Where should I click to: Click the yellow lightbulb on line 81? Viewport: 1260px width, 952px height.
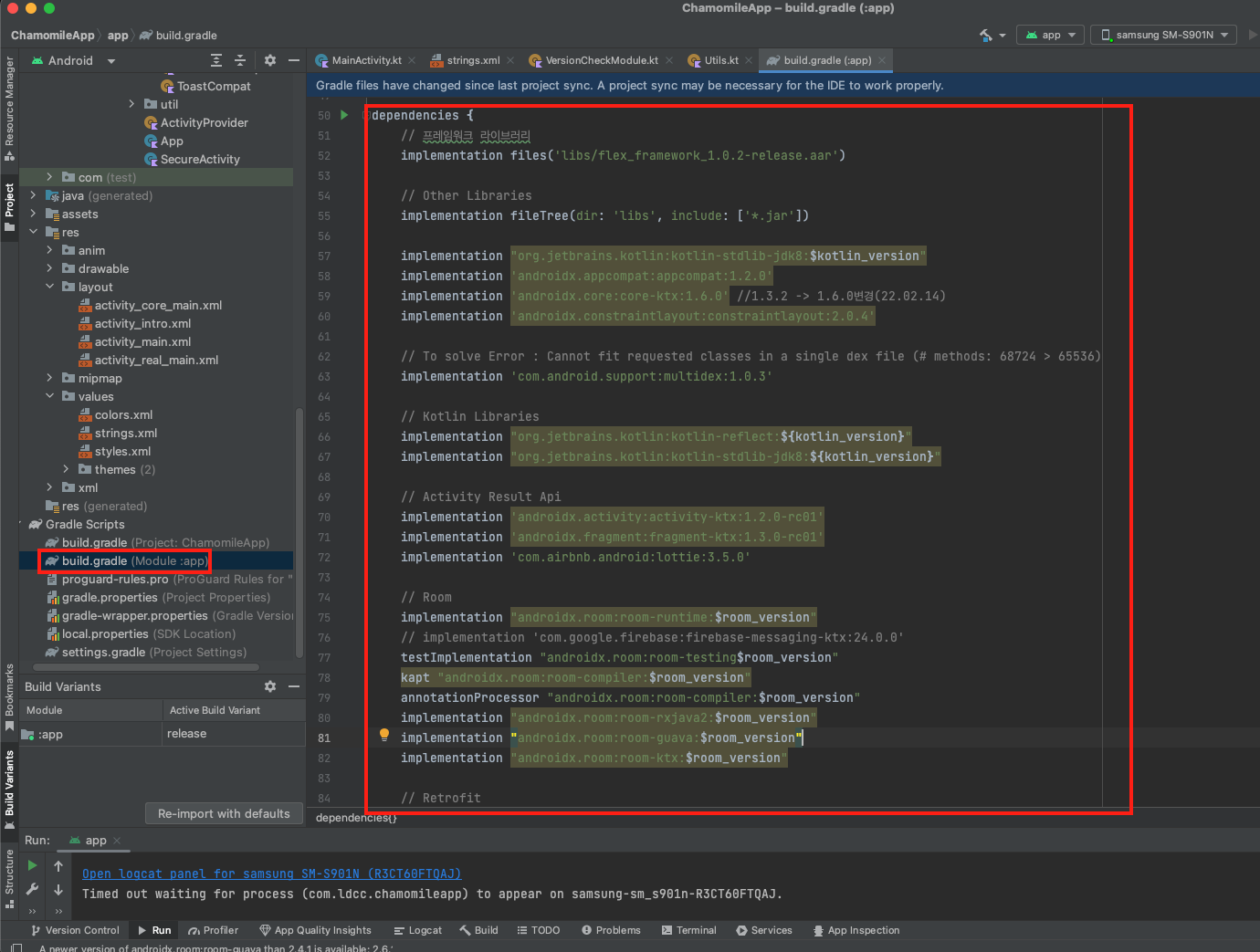click(384, 735)
